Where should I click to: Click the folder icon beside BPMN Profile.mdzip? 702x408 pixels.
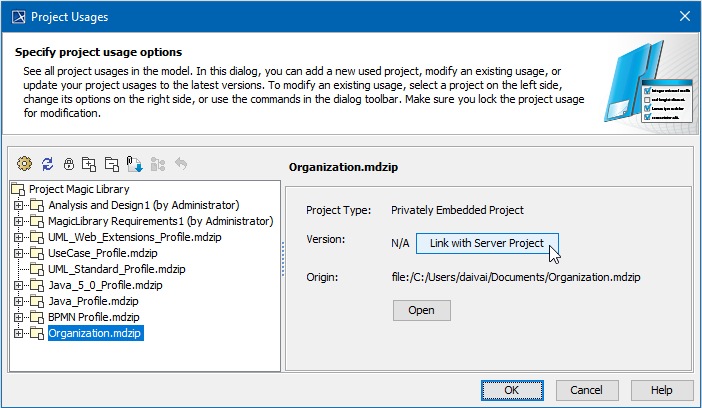tap(37, 317)
